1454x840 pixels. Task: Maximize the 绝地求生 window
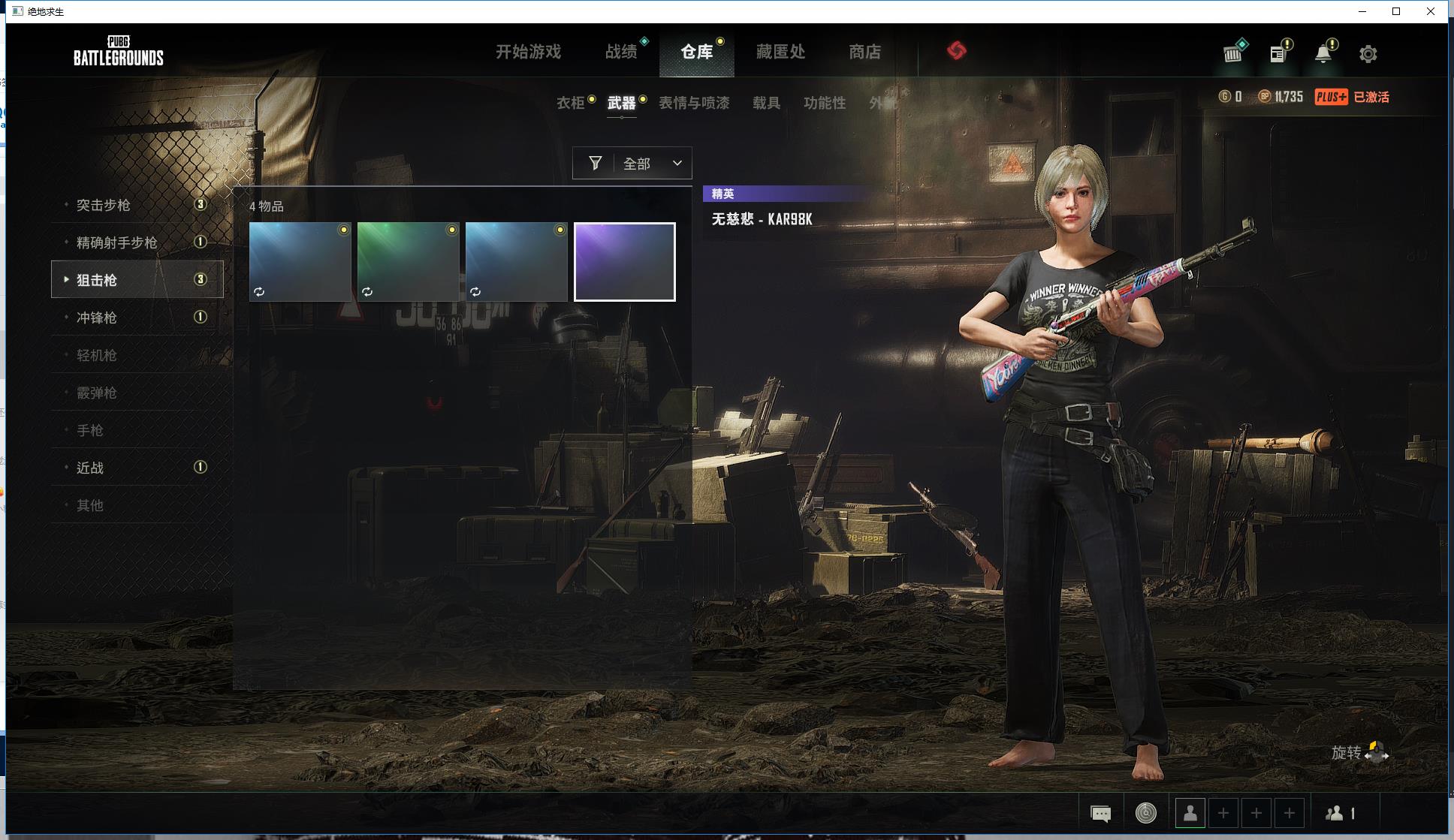[1396, 11]
